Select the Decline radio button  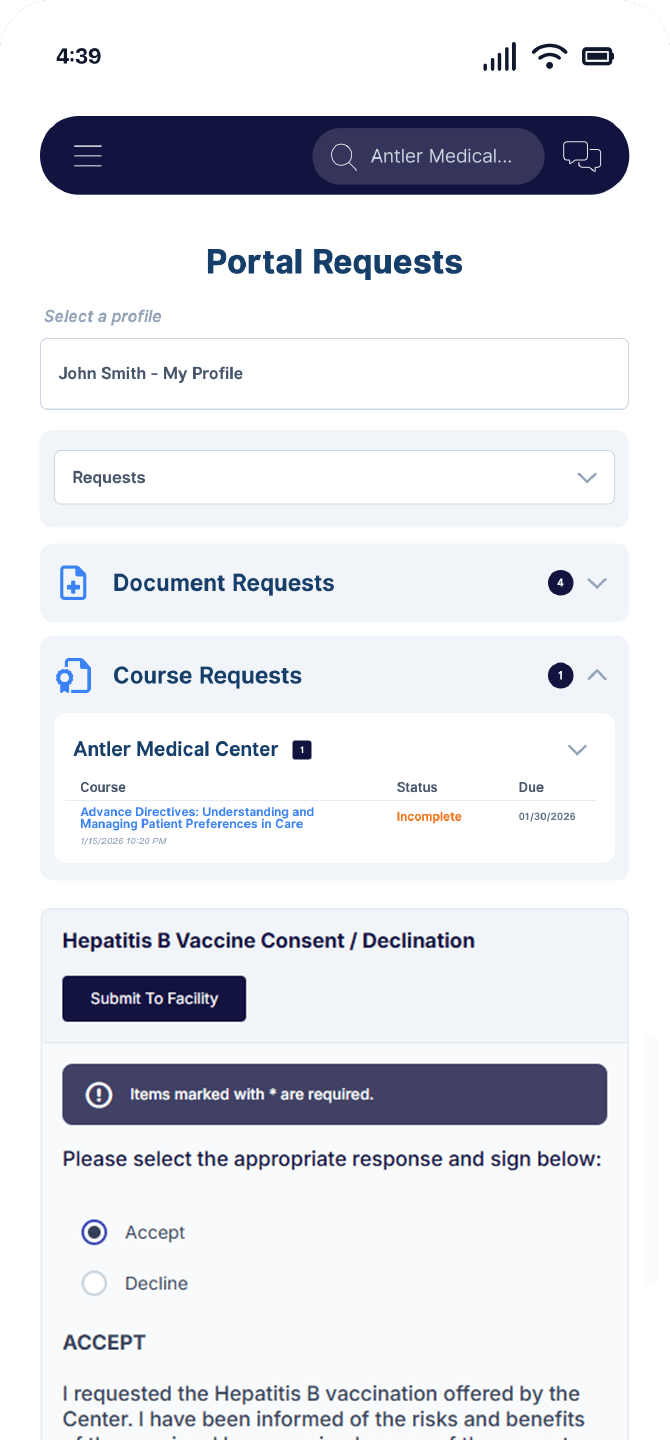point(94,1283)
